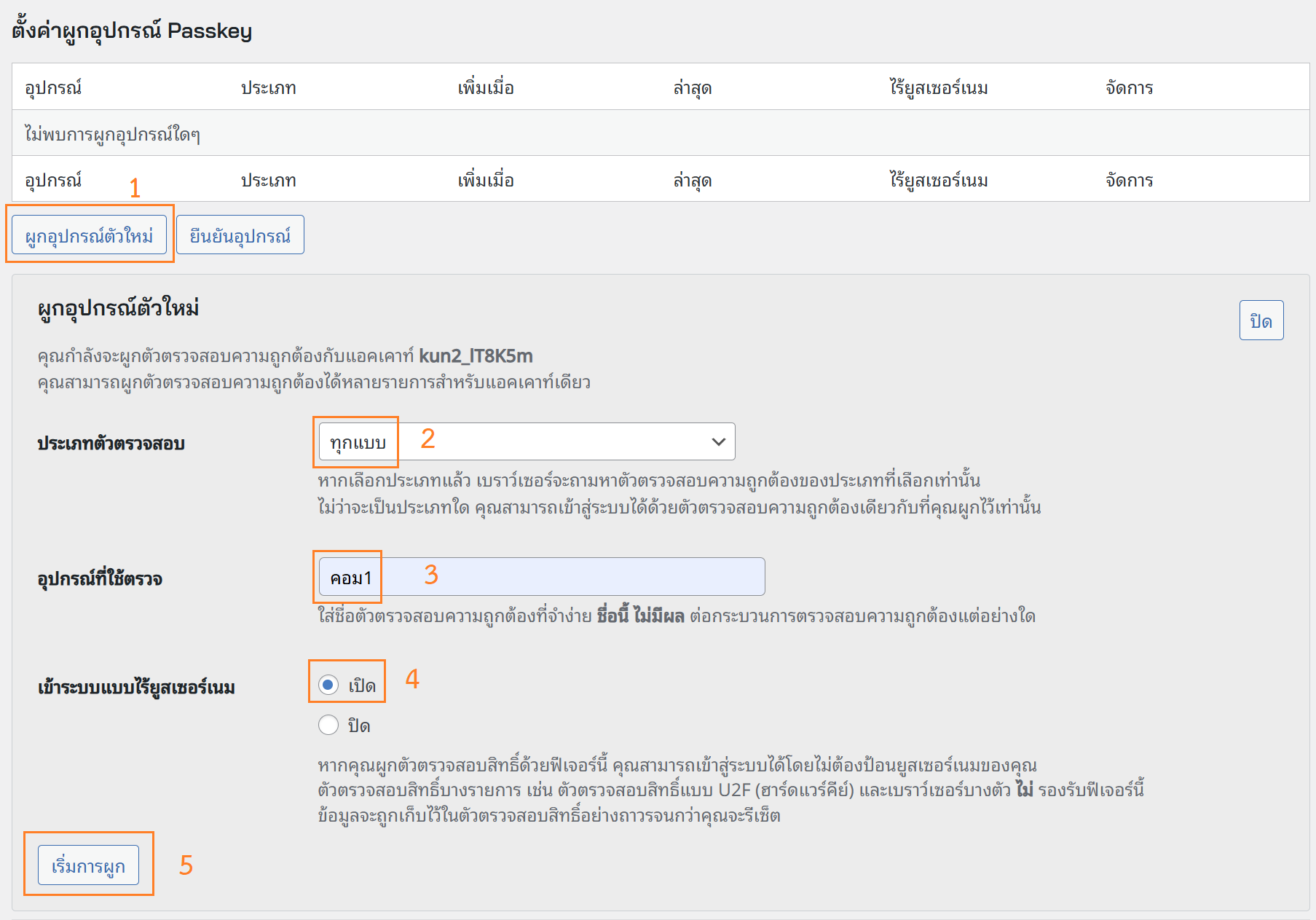Click the account name kun2_IT8K5m
1316x920 pixels.
pos(476,355)
